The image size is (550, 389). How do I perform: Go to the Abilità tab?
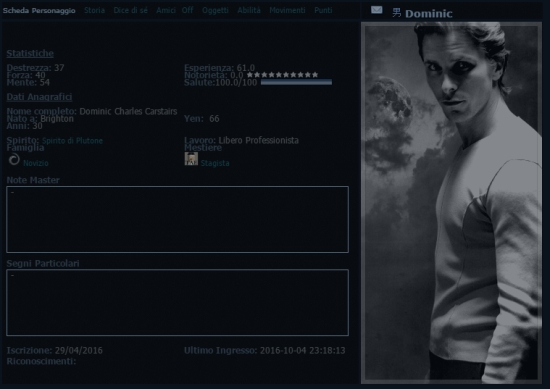249,10
